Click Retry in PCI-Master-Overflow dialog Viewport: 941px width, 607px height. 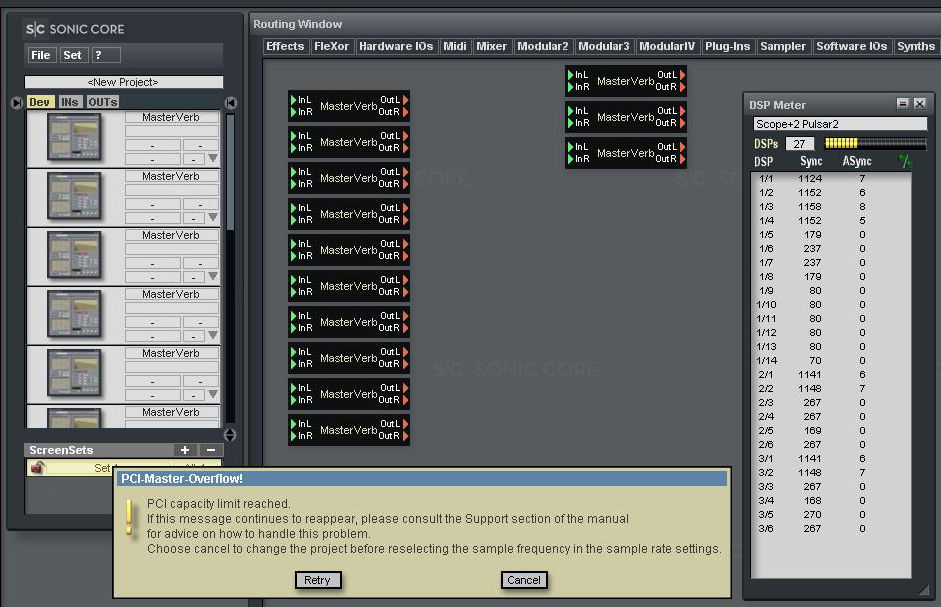pos(317,580)
